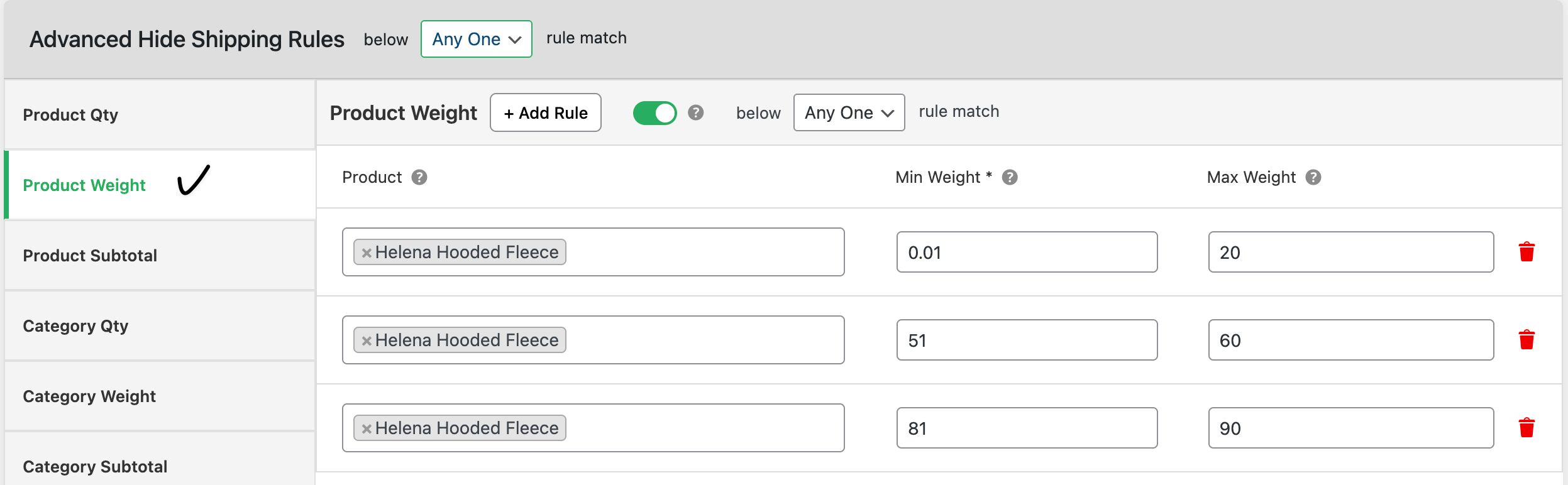The height and width of the screenshot is (485, 1568).
Task: Switch to Category Weight rules
Action: coord(89,396)
